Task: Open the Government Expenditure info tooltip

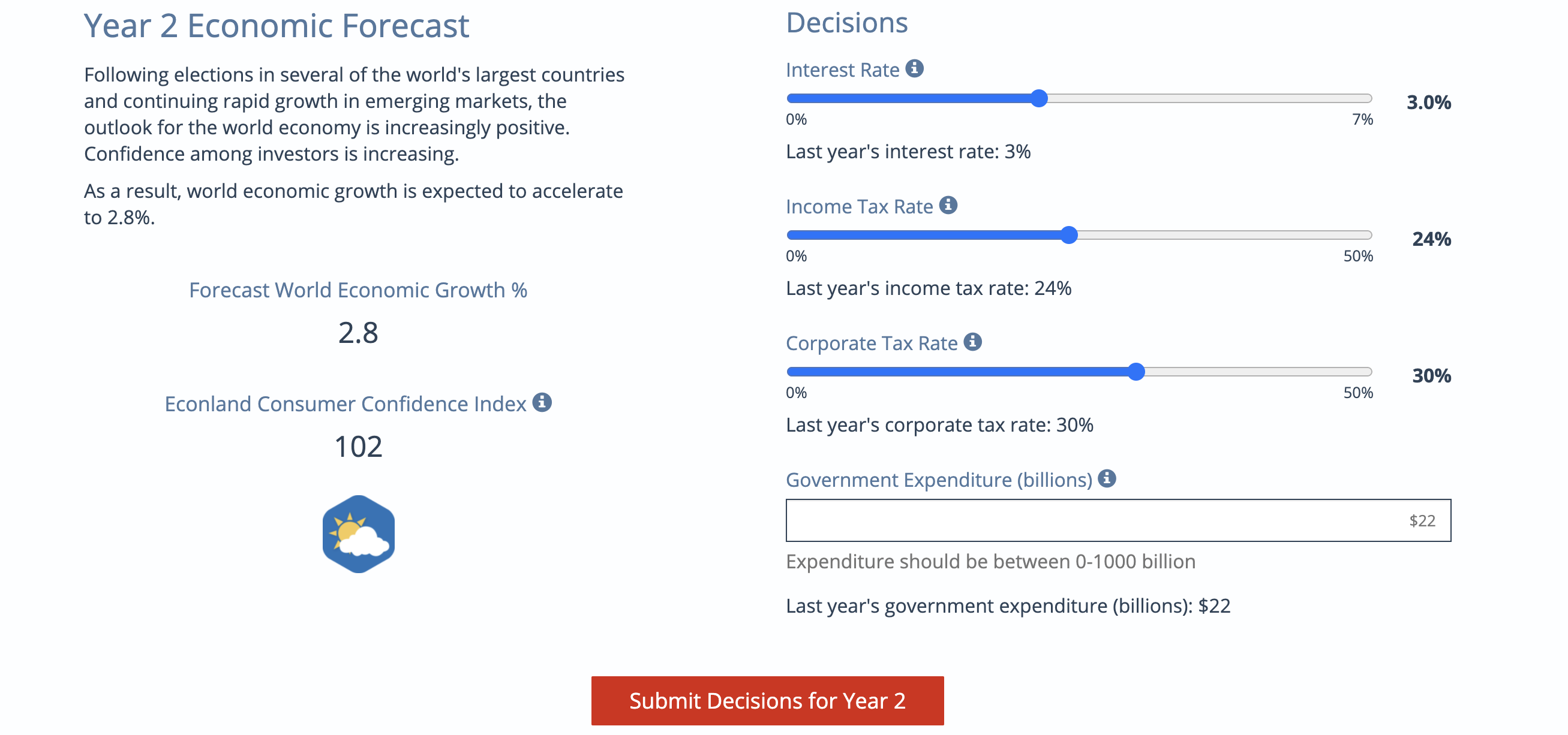Action: pyautogui.click(x=1107, y=480)
